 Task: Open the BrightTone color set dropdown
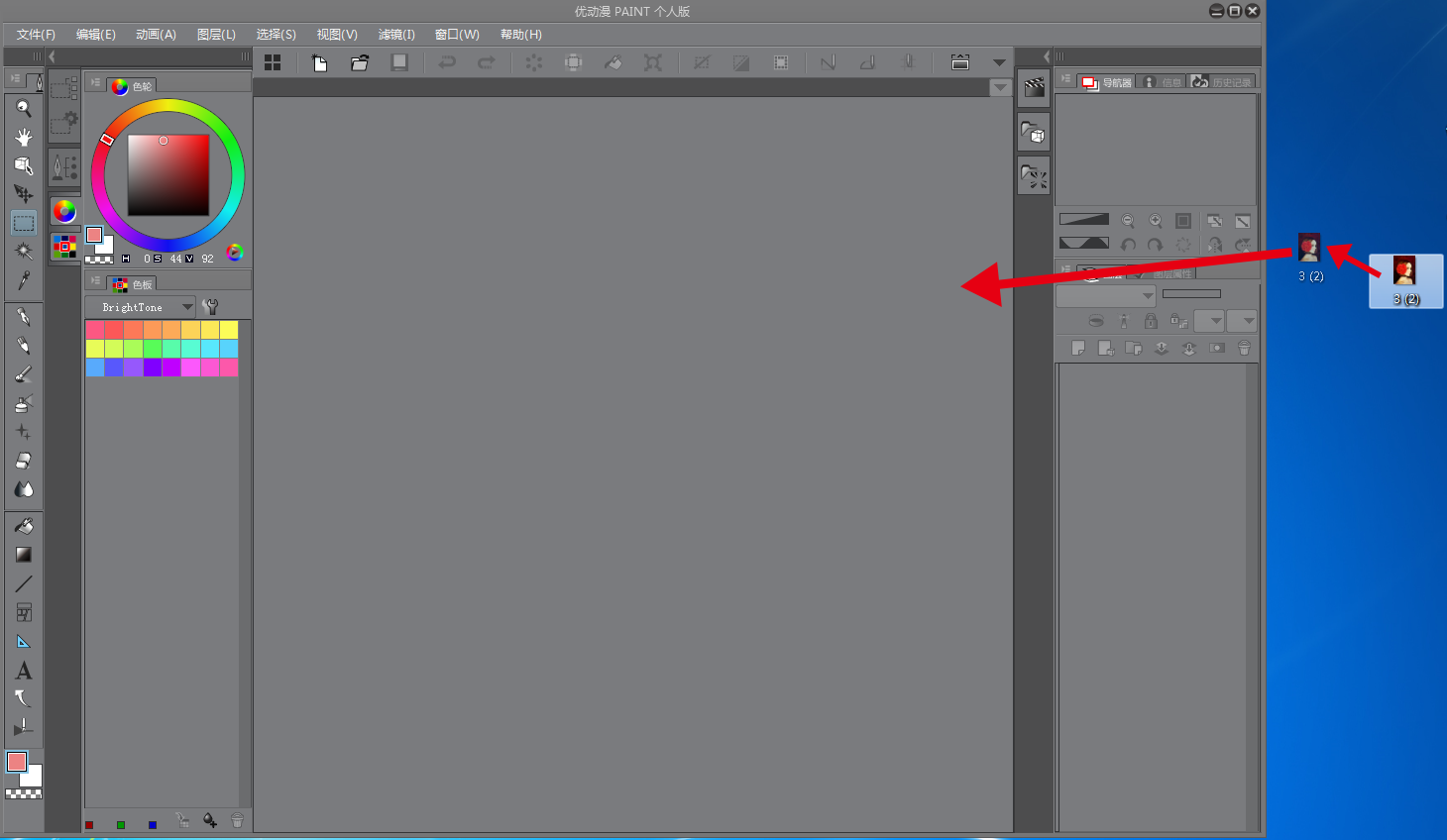(187, 307)
